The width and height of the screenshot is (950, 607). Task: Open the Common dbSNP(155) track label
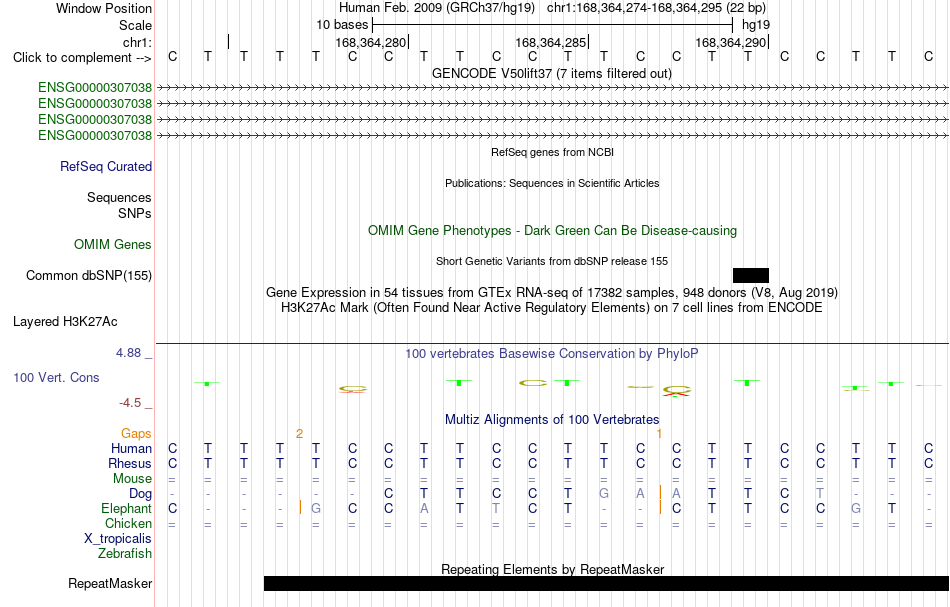coord(89,276)
